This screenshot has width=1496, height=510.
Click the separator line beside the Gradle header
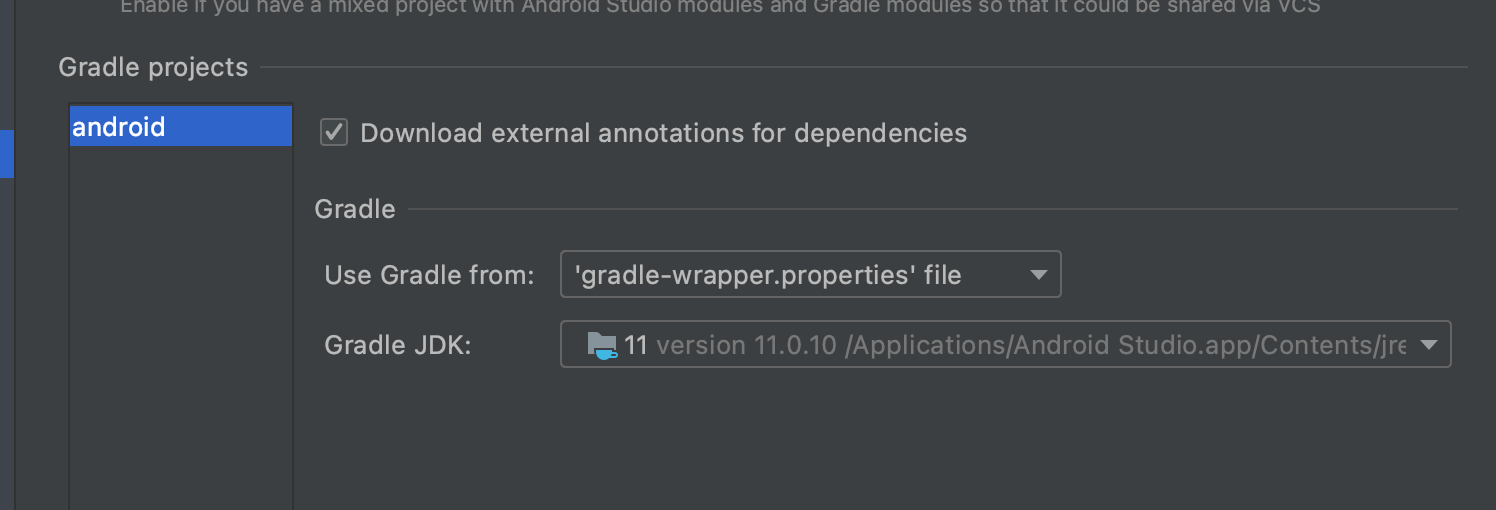930,209
